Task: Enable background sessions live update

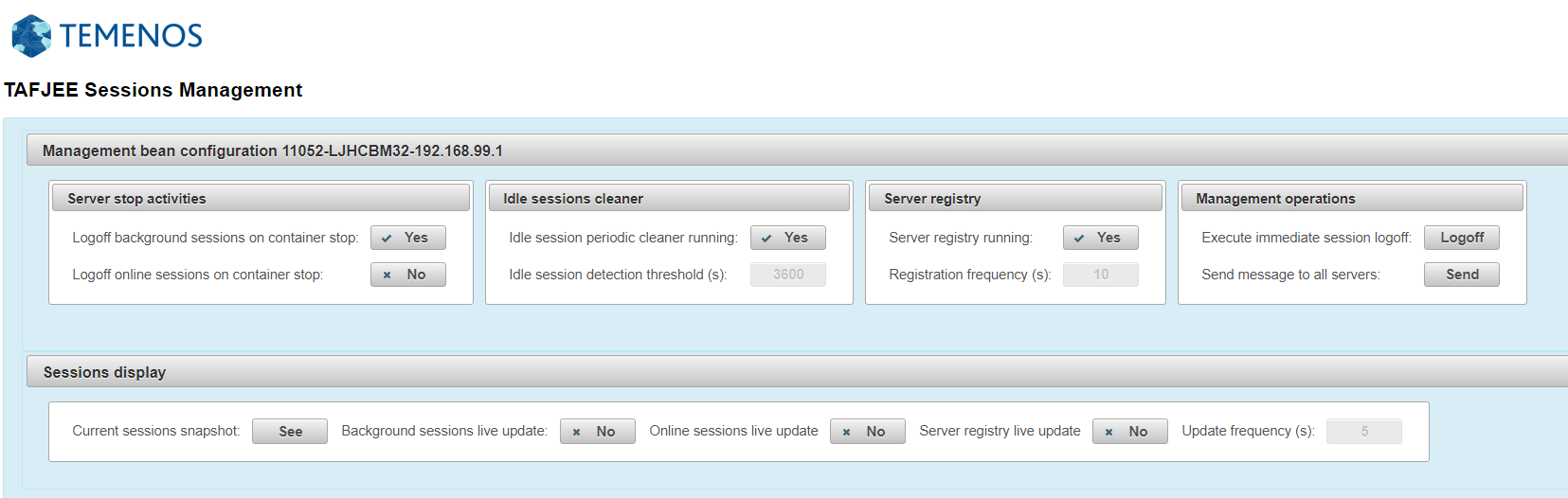Action: [x=597, y=432]
